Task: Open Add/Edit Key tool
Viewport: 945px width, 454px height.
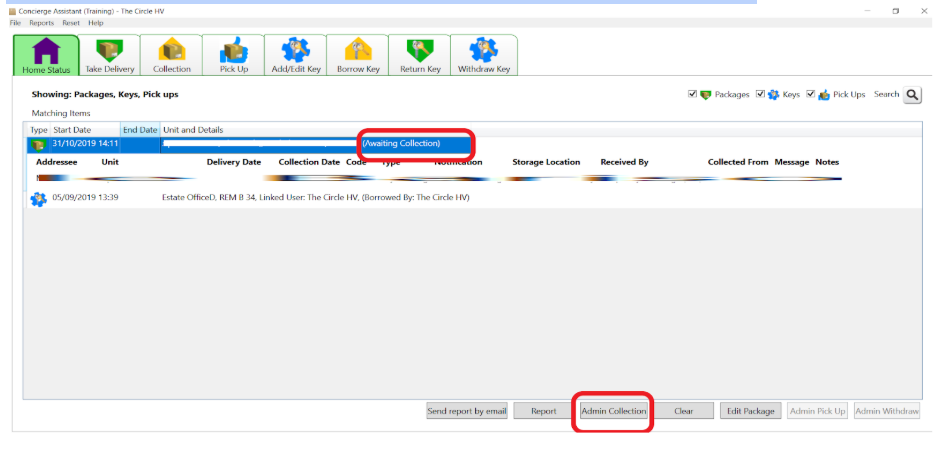Action: point(295,55)
